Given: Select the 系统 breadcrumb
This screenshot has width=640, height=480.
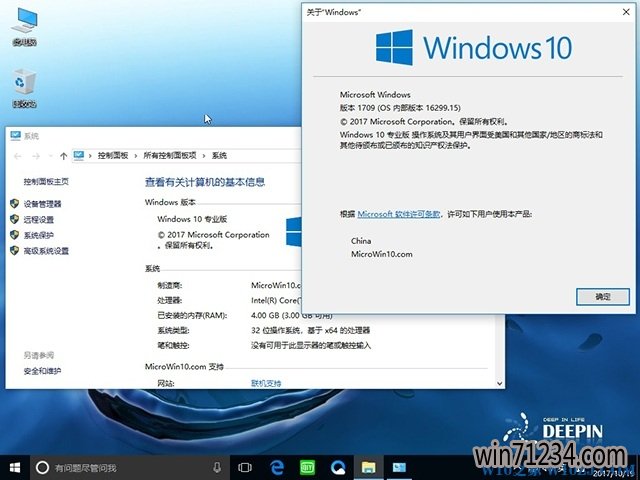Looking at the screenshot, I should click(x=219, y=156).
